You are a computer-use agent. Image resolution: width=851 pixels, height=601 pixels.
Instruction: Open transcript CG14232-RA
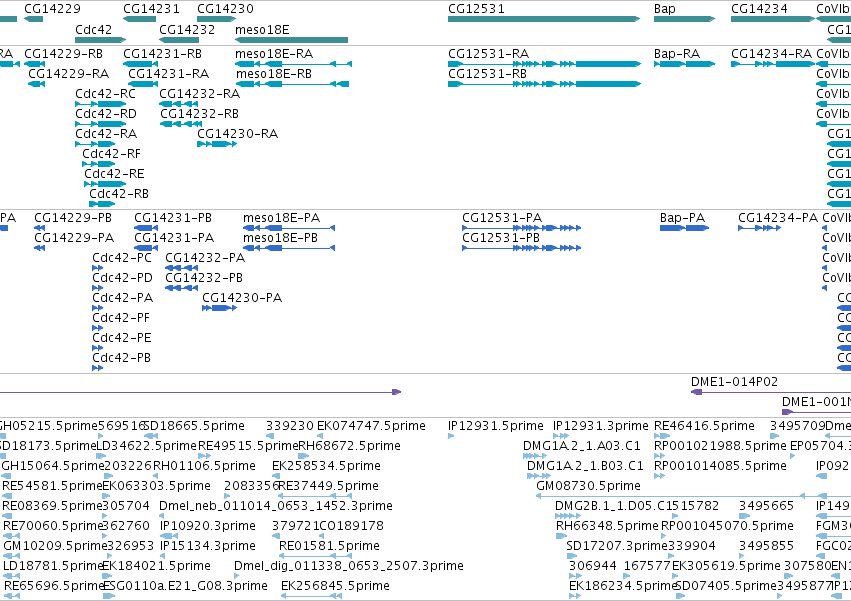199,94
